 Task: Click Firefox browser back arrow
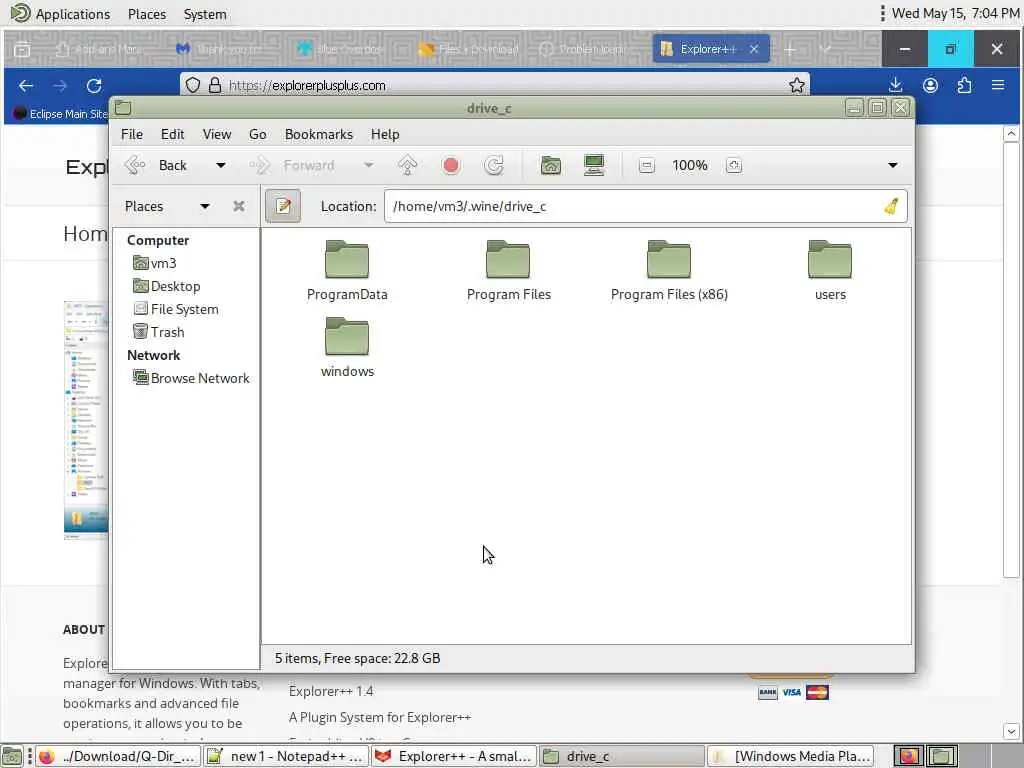pos(26,86)
